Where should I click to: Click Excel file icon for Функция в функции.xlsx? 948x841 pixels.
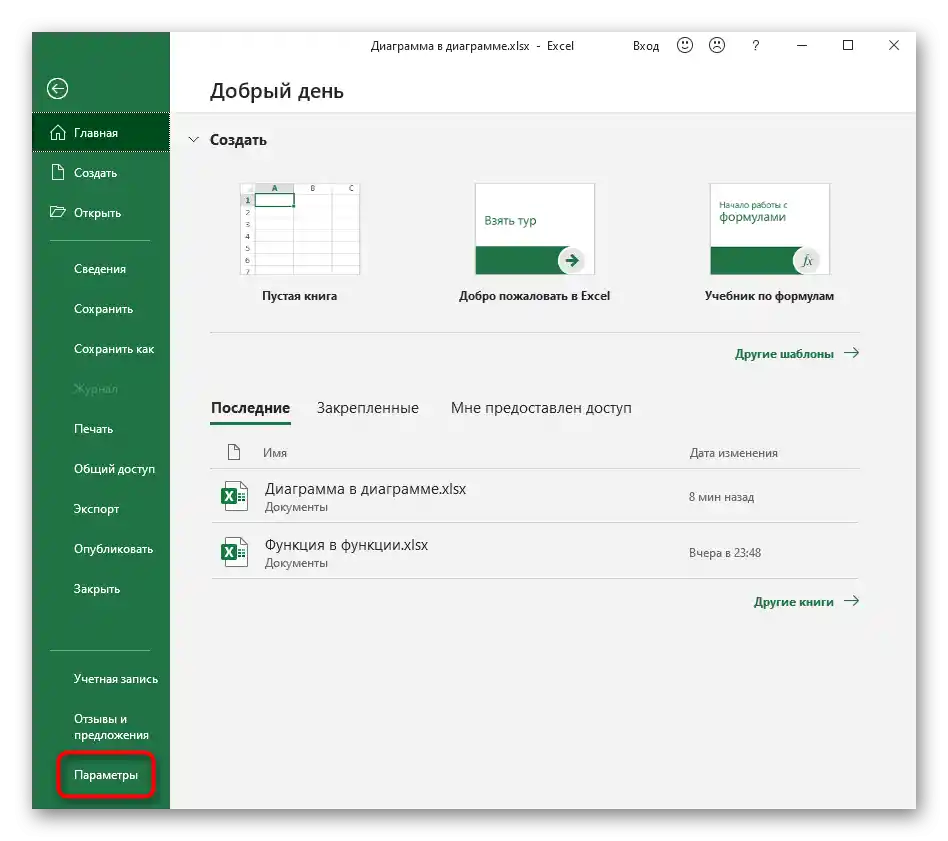(x=234, y=552)
